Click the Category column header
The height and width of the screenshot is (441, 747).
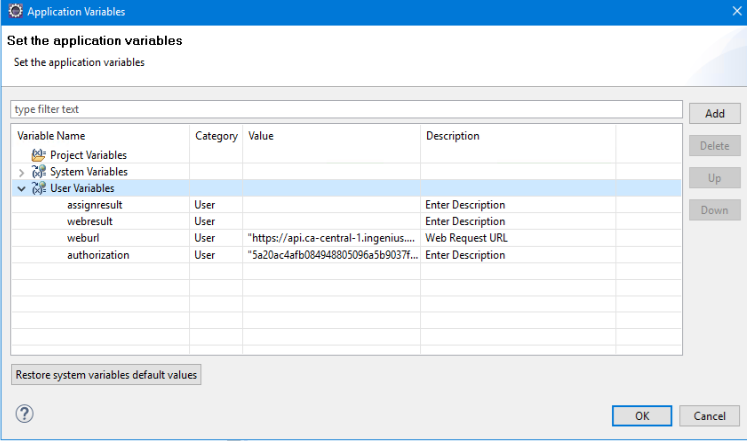[216, 136]
